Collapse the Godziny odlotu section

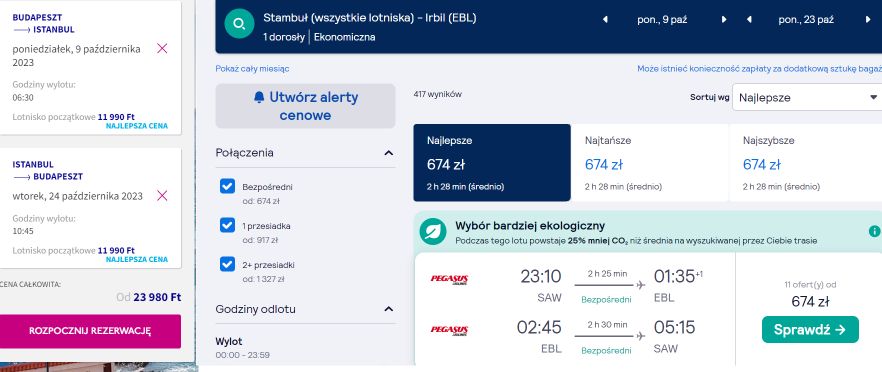pos(389,309)
